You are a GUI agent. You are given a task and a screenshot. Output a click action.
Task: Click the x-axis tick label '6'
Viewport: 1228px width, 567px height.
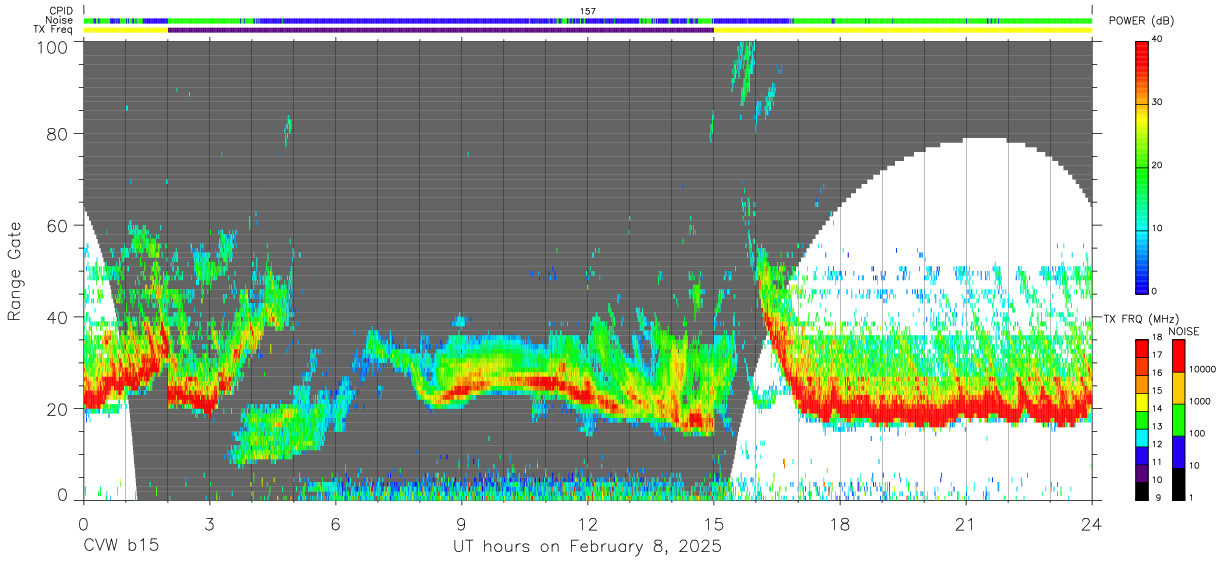[335, 524]
